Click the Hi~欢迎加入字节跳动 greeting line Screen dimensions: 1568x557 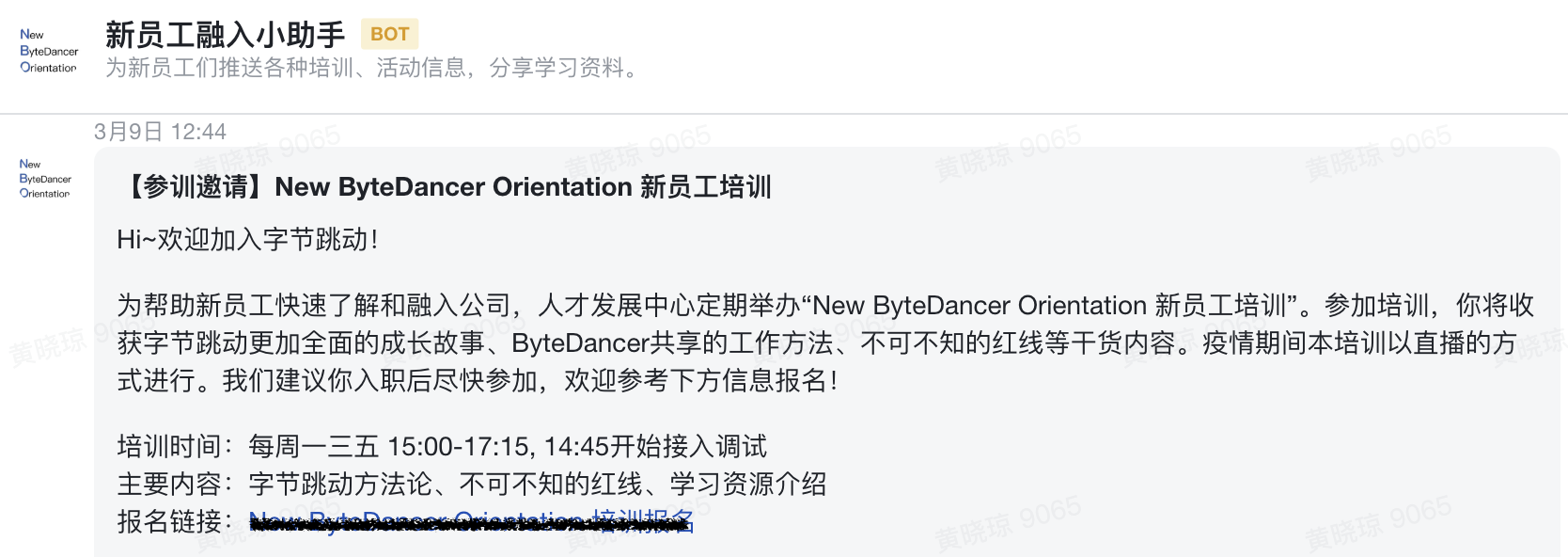click(x=247, y=240)
